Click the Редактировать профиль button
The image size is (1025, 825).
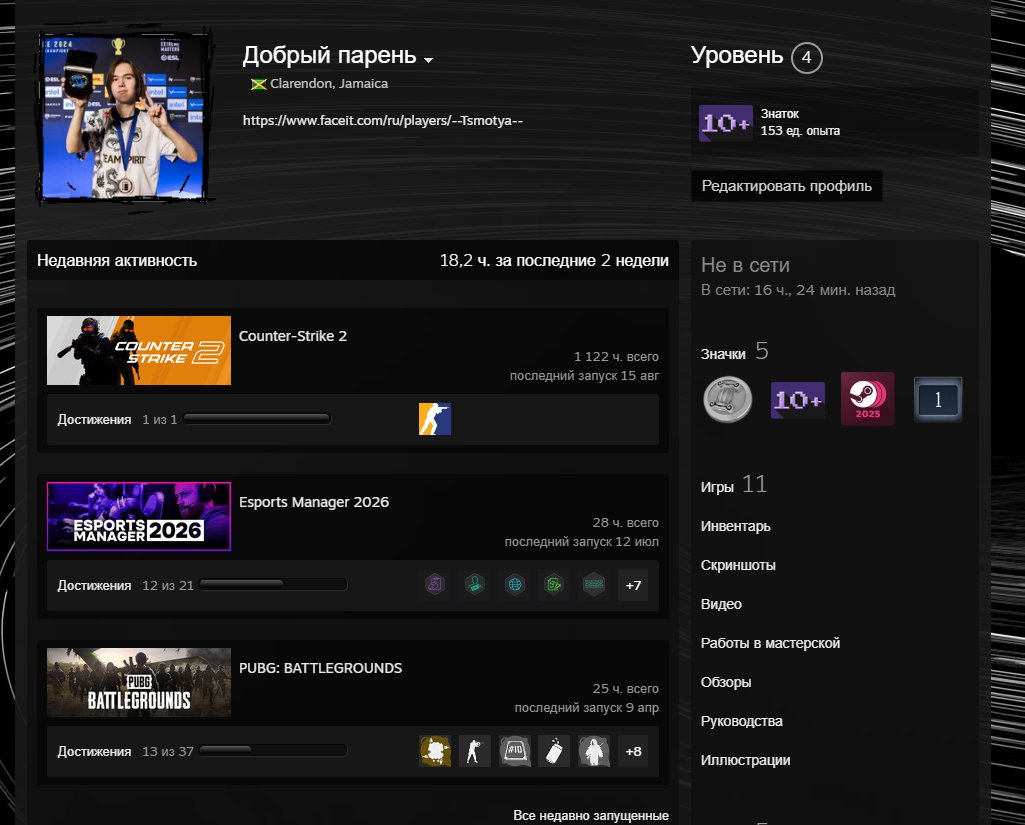click(786, 186)
